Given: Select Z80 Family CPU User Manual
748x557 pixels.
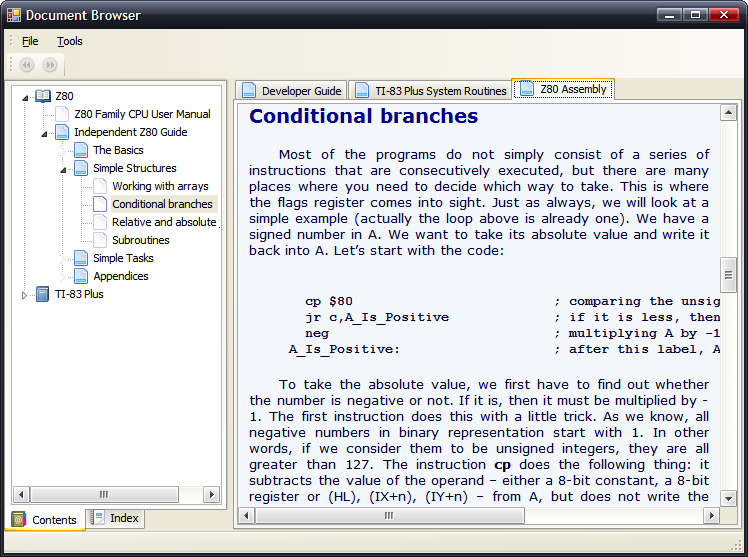Looking at the screenshot, I should pos(142,114).
